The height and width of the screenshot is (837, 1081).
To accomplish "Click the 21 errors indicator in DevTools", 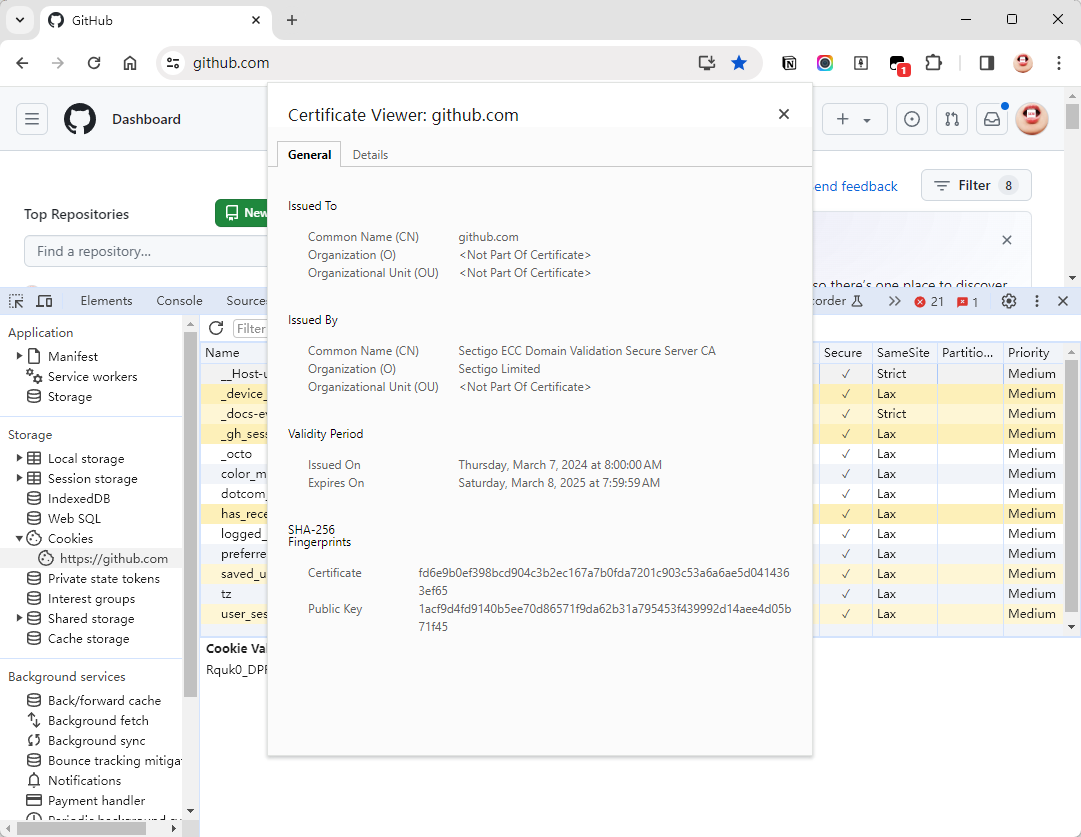I will pyautogui.click(x=929, y=301).
